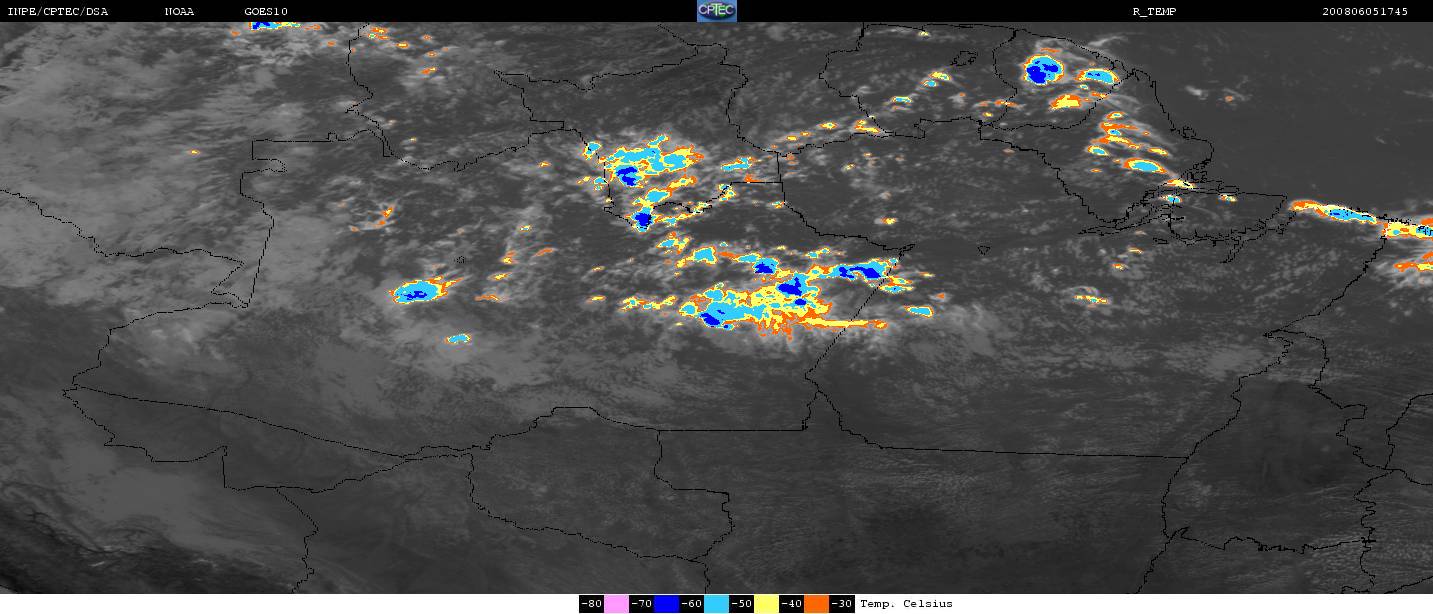Click the -60 legend value
Image resolution: width=1433 pixels, height=614 pixels.
pyautogui.click(x=691, y=604)
